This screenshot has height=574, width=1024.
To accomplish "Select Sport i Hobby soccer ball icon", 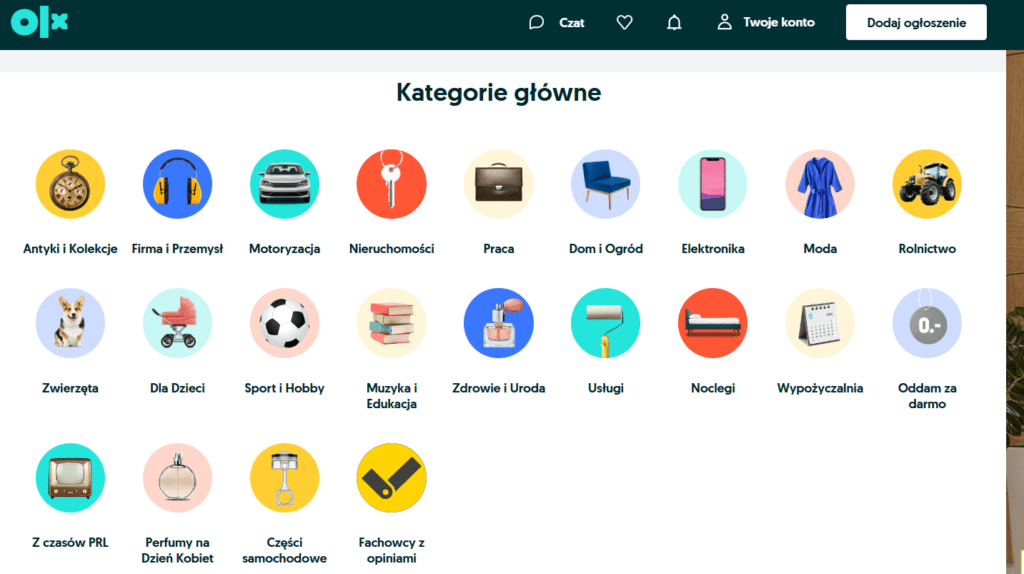I will point(284,323).
